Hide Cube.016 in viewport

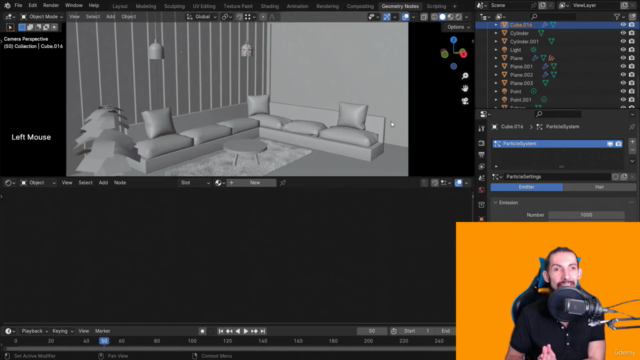pos(623,25)
